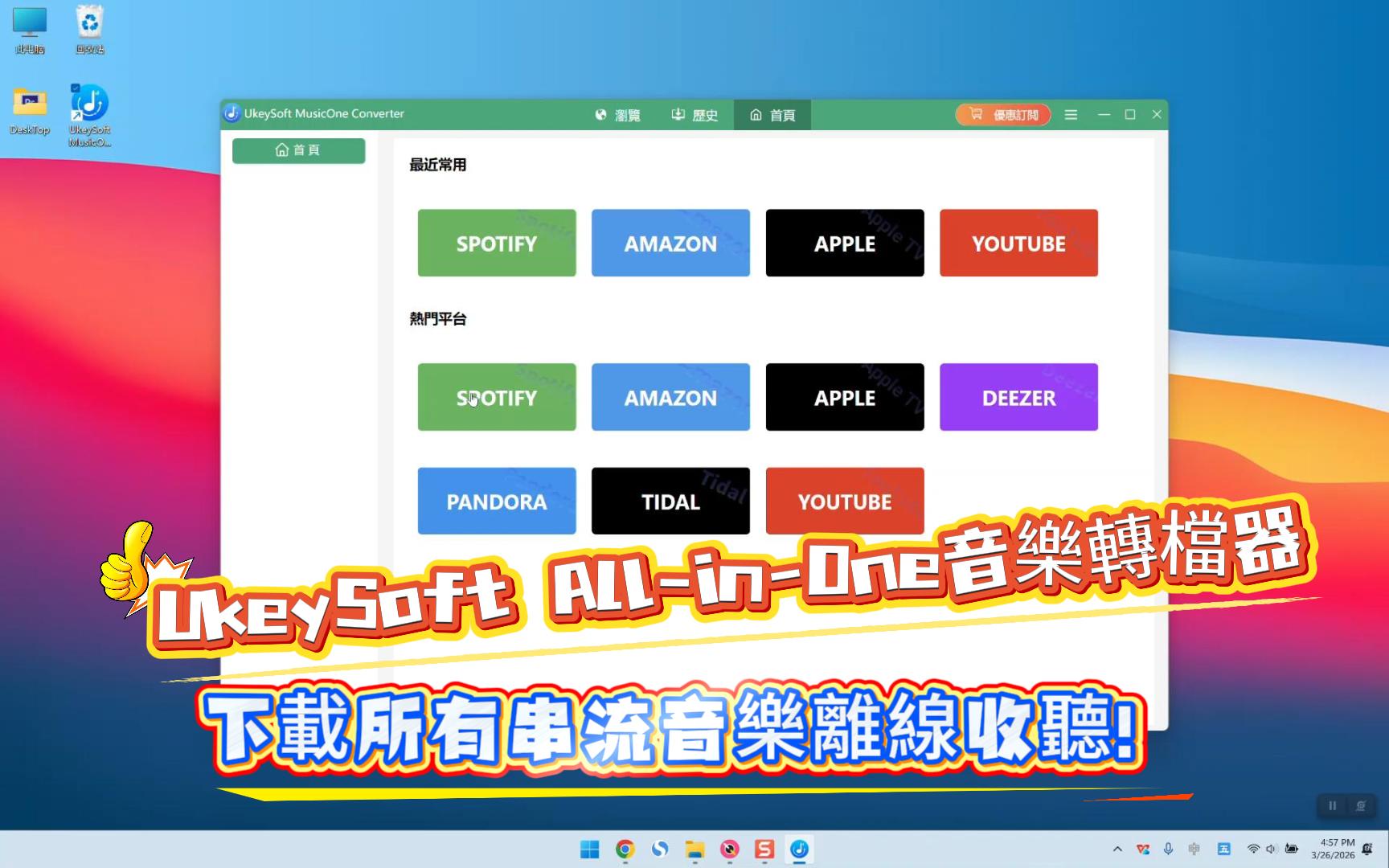Screen dimensions: 1389x868
Task: Choose AMAZON under 熱門平台
Action: [670, 397]
